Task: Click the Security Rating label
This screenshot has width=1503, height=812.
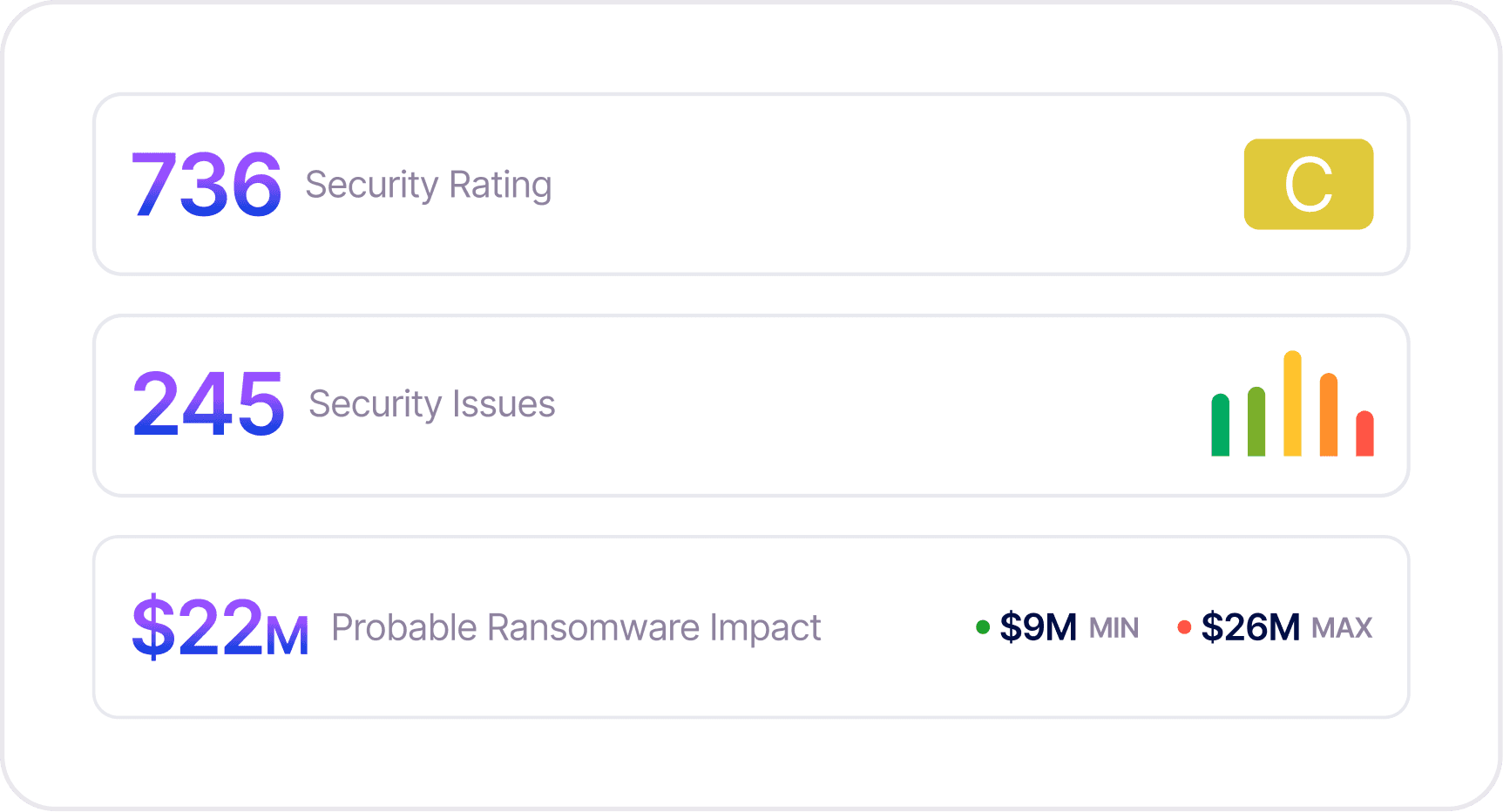Action: pyautogui.click(x=428, y=185)
